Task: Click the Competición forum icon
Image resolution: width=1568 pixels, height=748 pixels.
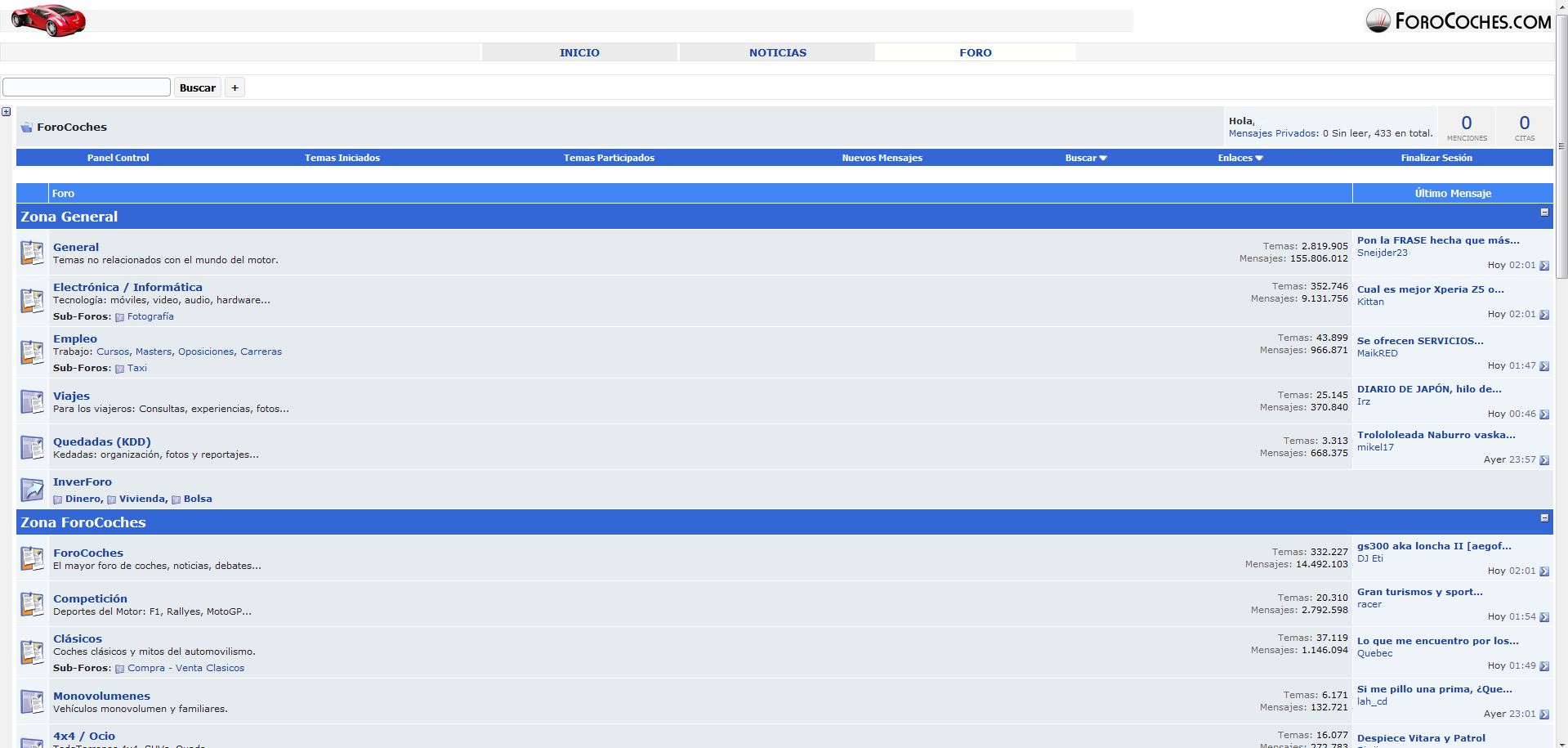Action: (32, 604)
